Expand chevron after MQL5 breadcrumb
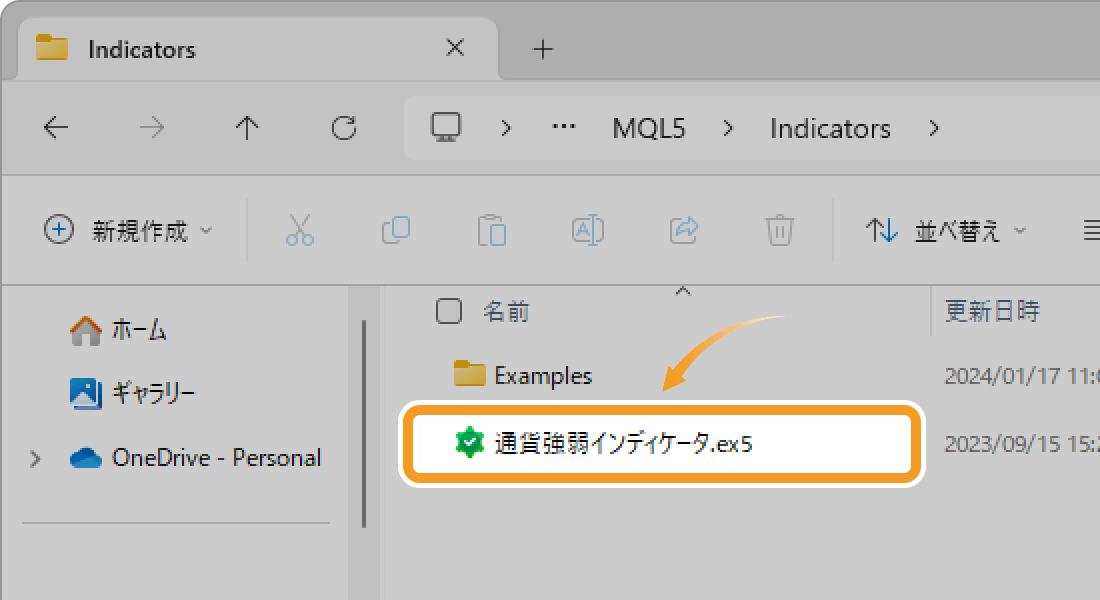The width and height of the screenshot is (1100, 600). [x=727, y=128]
